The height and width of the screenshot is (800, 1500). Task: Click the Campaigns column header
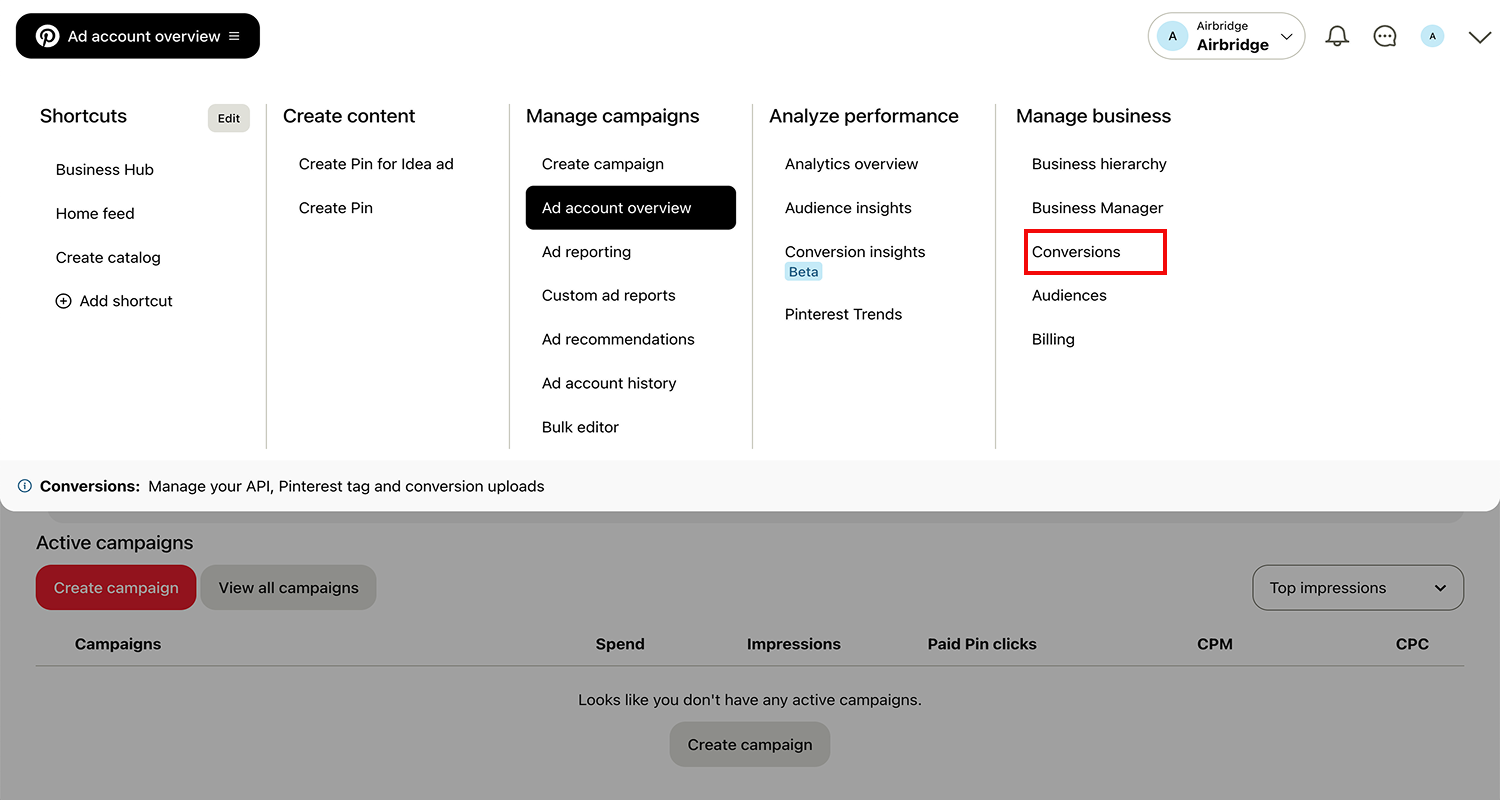pyautogui.click(x=118, y=644)
